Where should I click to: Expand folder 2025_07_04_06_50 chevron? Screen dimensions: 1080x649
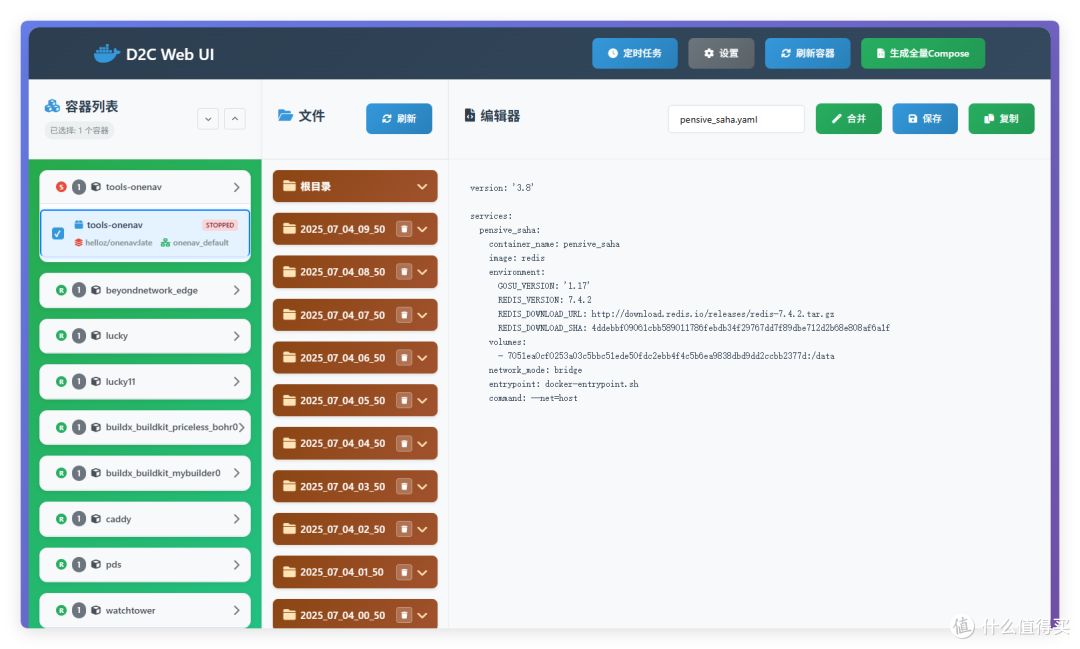pos(422,358)
